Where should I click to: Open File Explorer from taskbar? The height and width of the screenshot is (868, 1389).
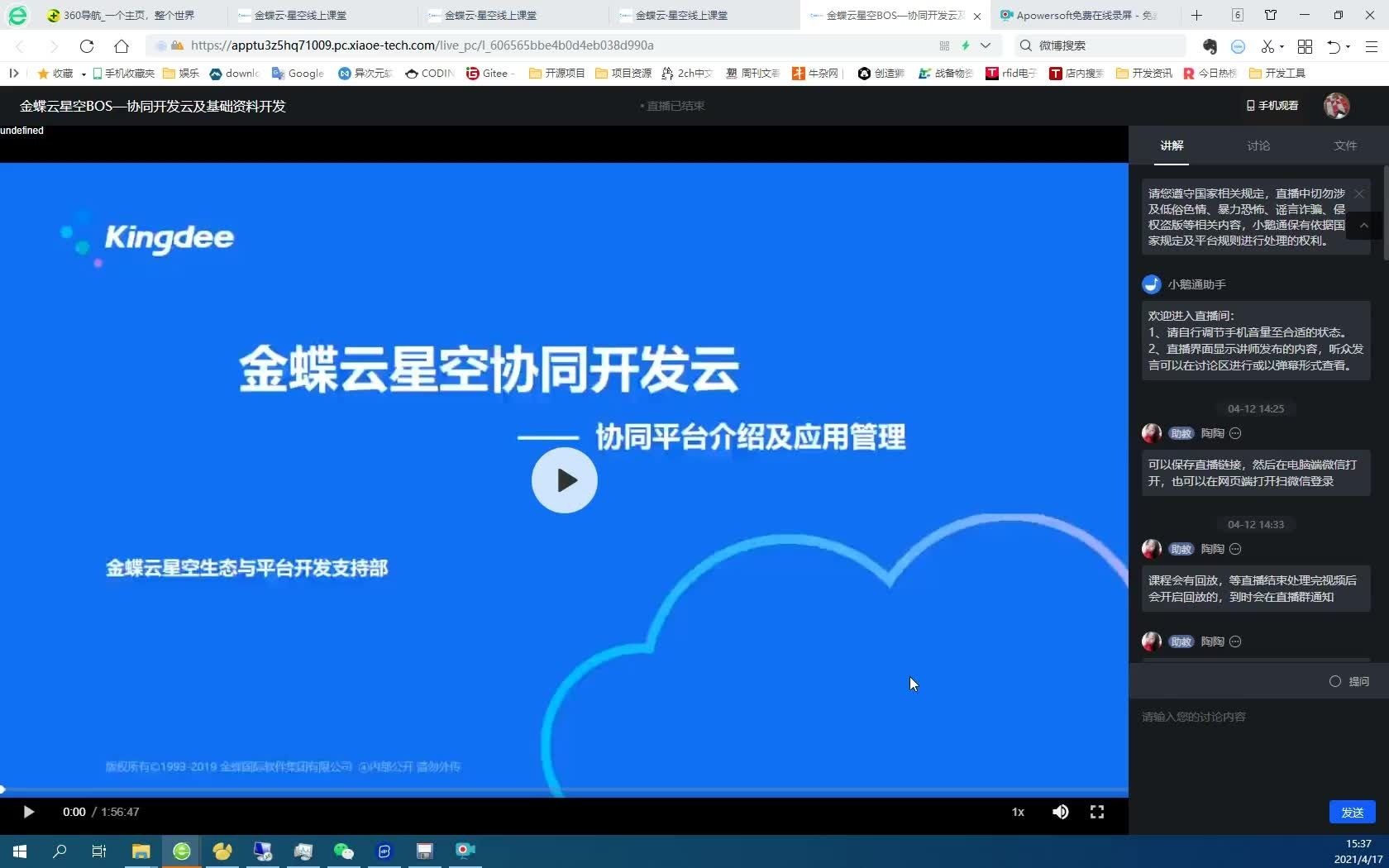click(x=141, y=851)
